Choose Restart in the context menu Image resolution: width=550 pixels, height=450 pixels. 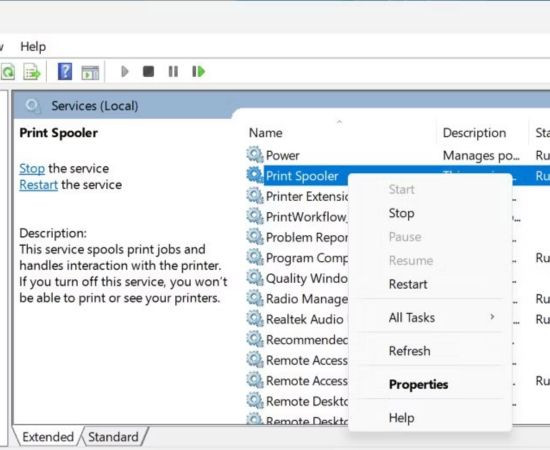click(x=408, y=284)
